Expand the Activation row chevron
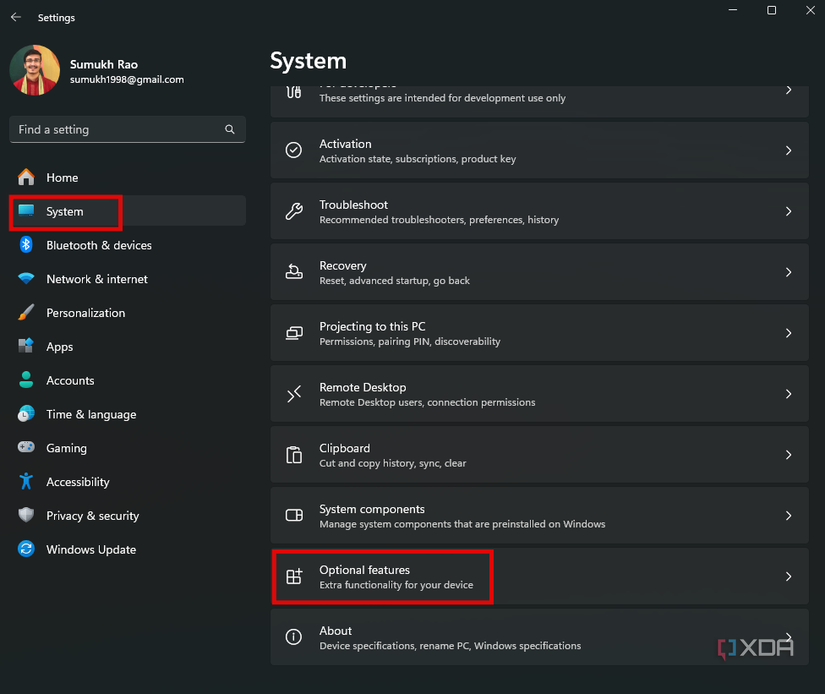This screenshot has height=694, width=825. click(788, 150)
